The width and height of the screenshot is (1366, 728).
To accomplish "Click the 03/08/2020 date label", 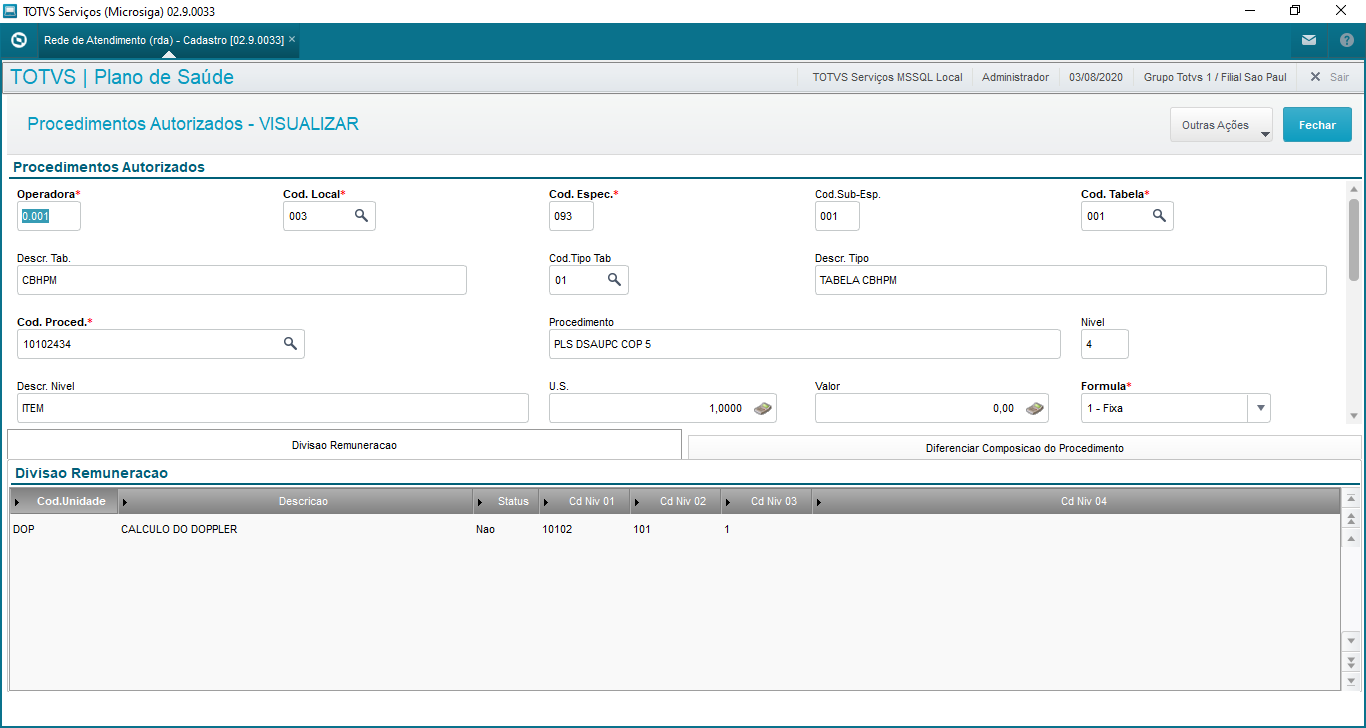I will [x=1096, y=77].
